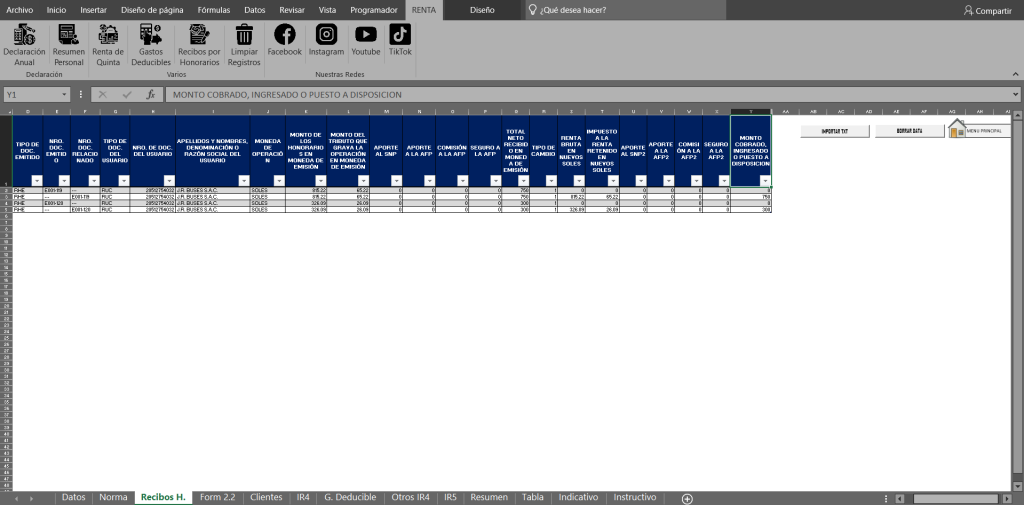Click the sheet tab scroll right arrow
The height and width of the screenshot is (505, 1024).
point(31,498)
